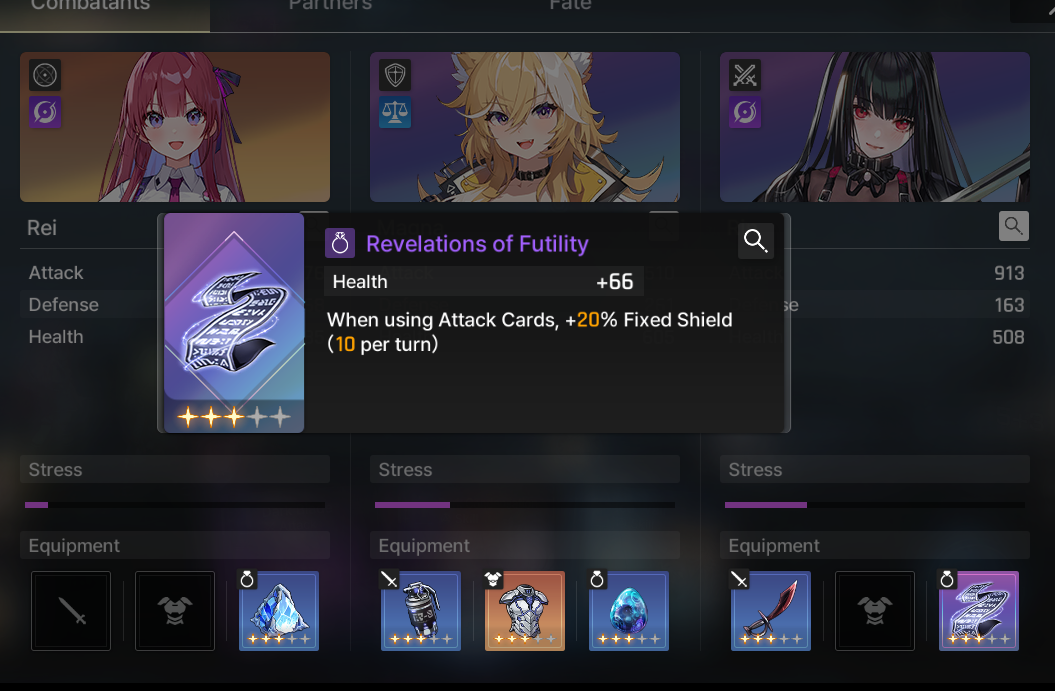Viewport: 1055px width, 691px height.
Task: Click the blonde fox-eared character portrait
Action: [x=525, y=127]
